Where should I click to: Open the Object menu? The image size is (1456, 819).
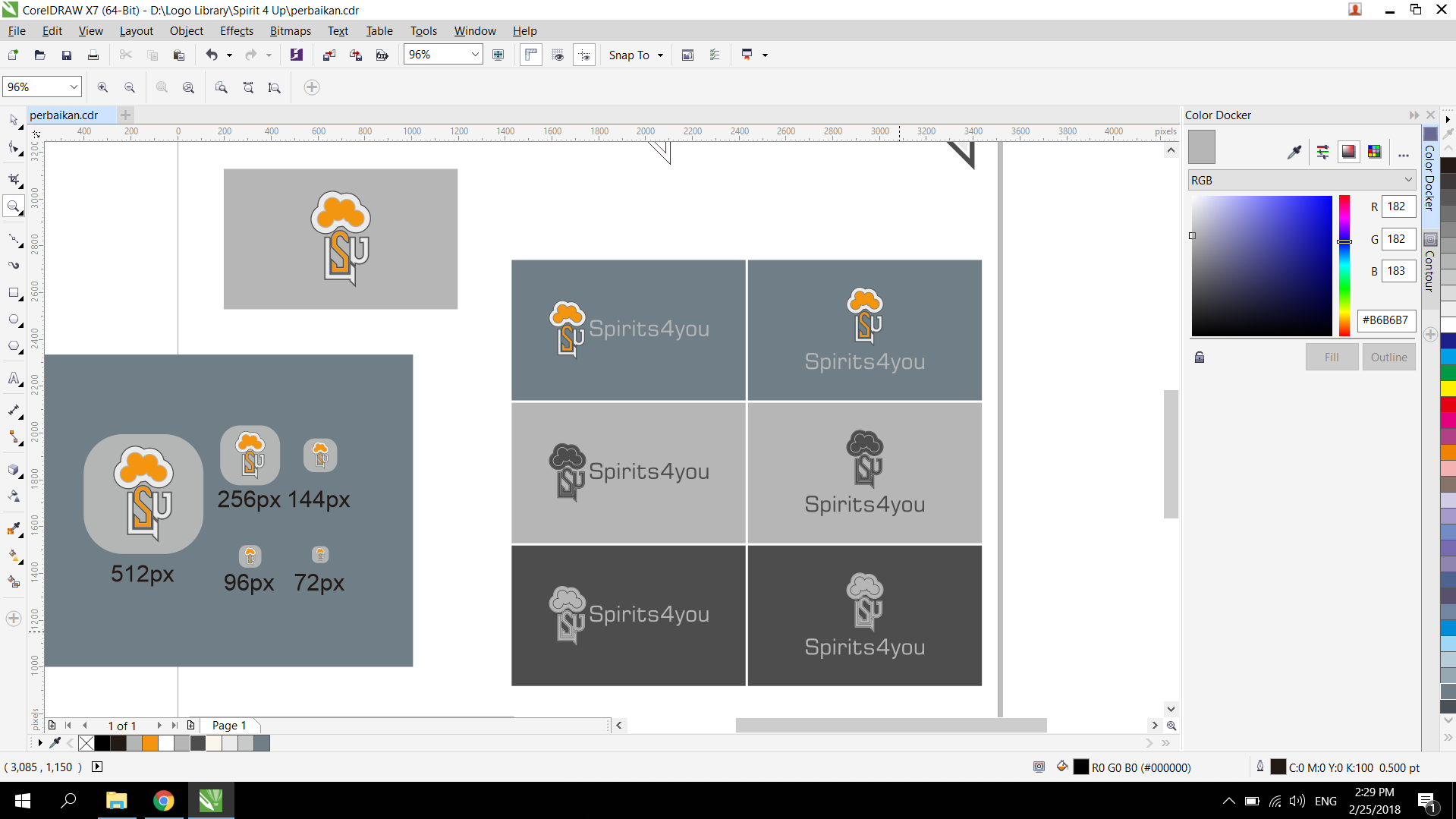186,31
